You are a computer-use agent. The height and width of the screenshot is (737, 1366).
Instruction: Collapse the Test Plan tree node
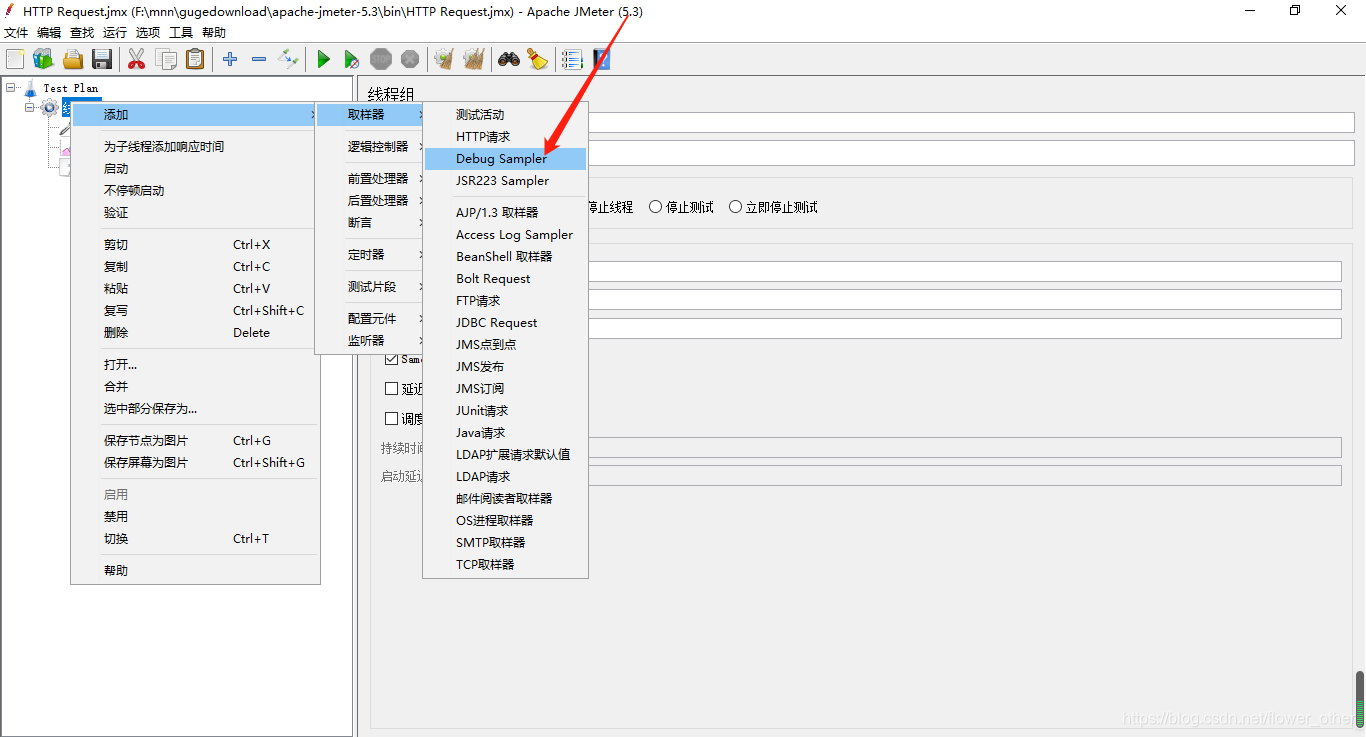pyautogui.click(x=11, y=88)
